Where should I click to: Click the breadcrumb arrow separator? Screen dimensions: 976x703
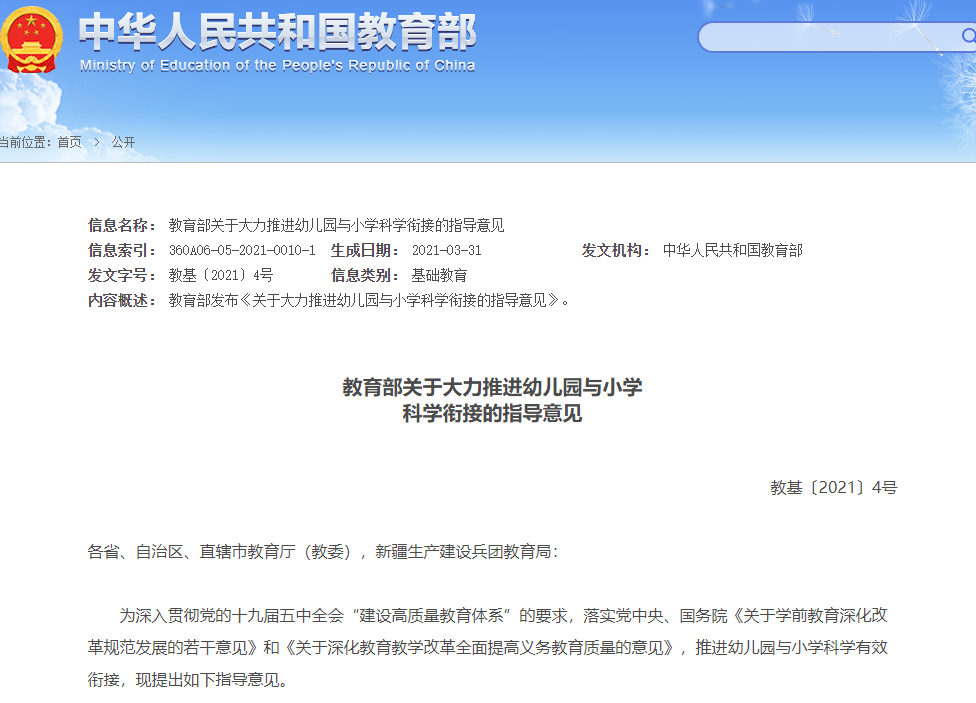click(96, 143)
